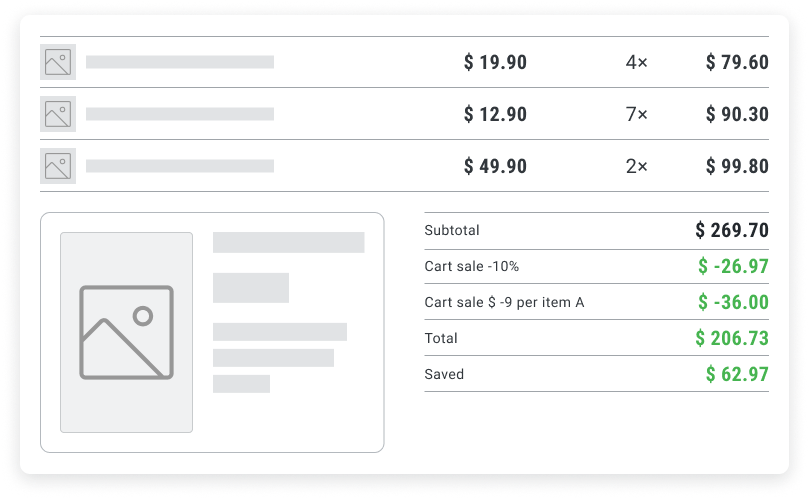Viewport: 809px width, 499px height.
Task: Click the $ 12.90 unit price
Action: point(495,115)
